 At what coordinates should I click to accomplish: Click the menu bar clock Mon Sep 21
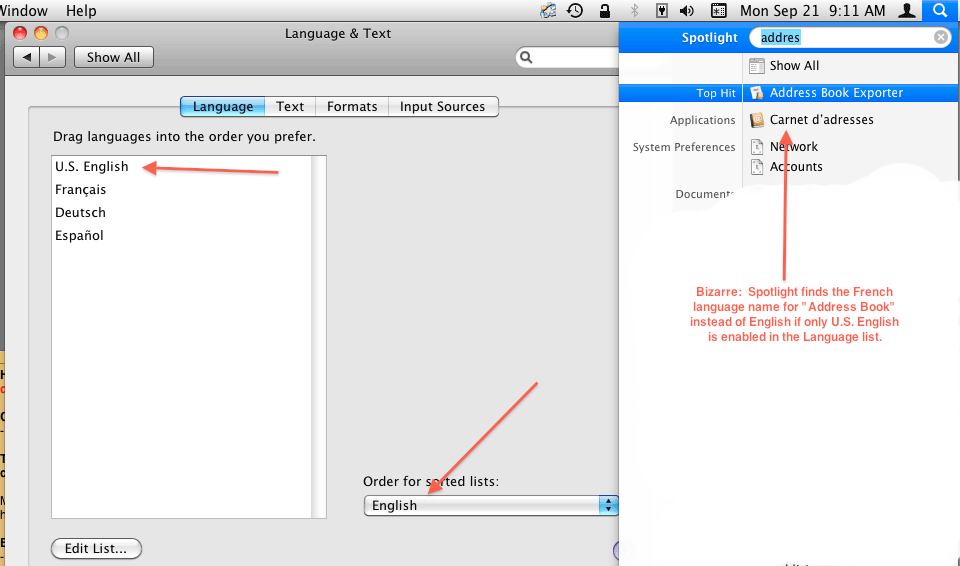point(812,10)
